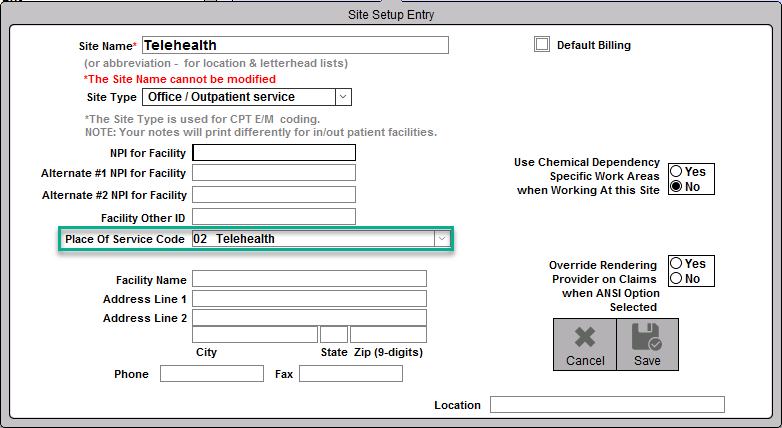Open the Site Type dropdown
Screen dimensions: 782x428
coord(343,97)
